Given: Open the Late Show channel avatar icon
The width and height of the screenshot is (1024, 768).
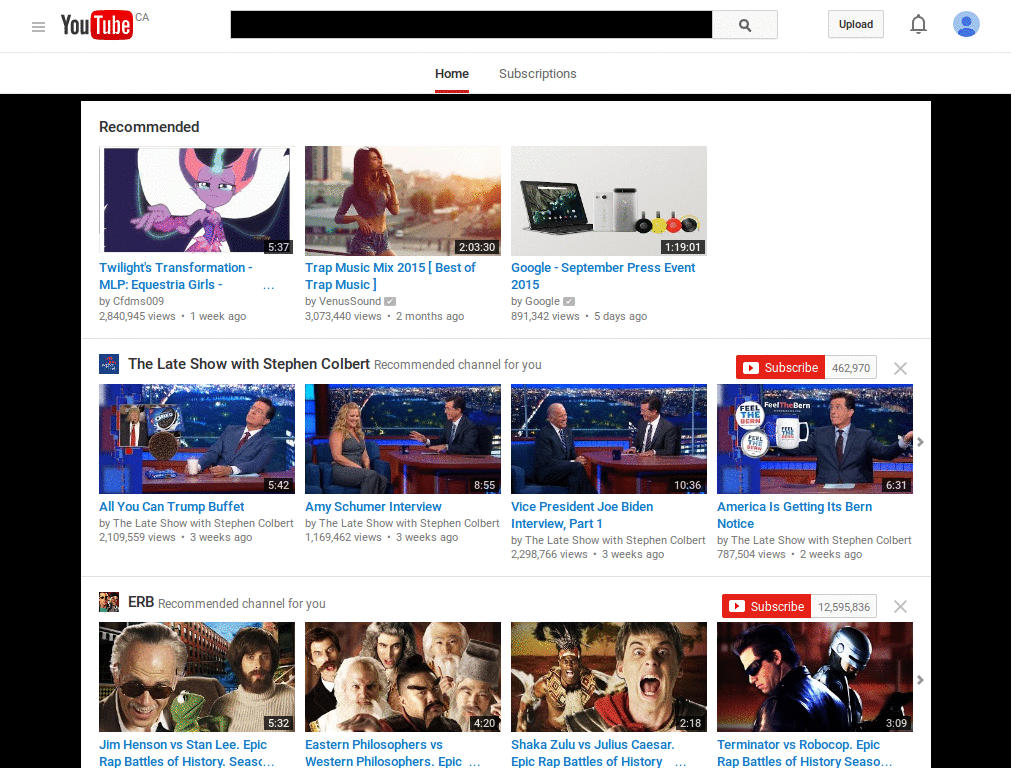Looking at the screenshot, I should coord(109,364).
